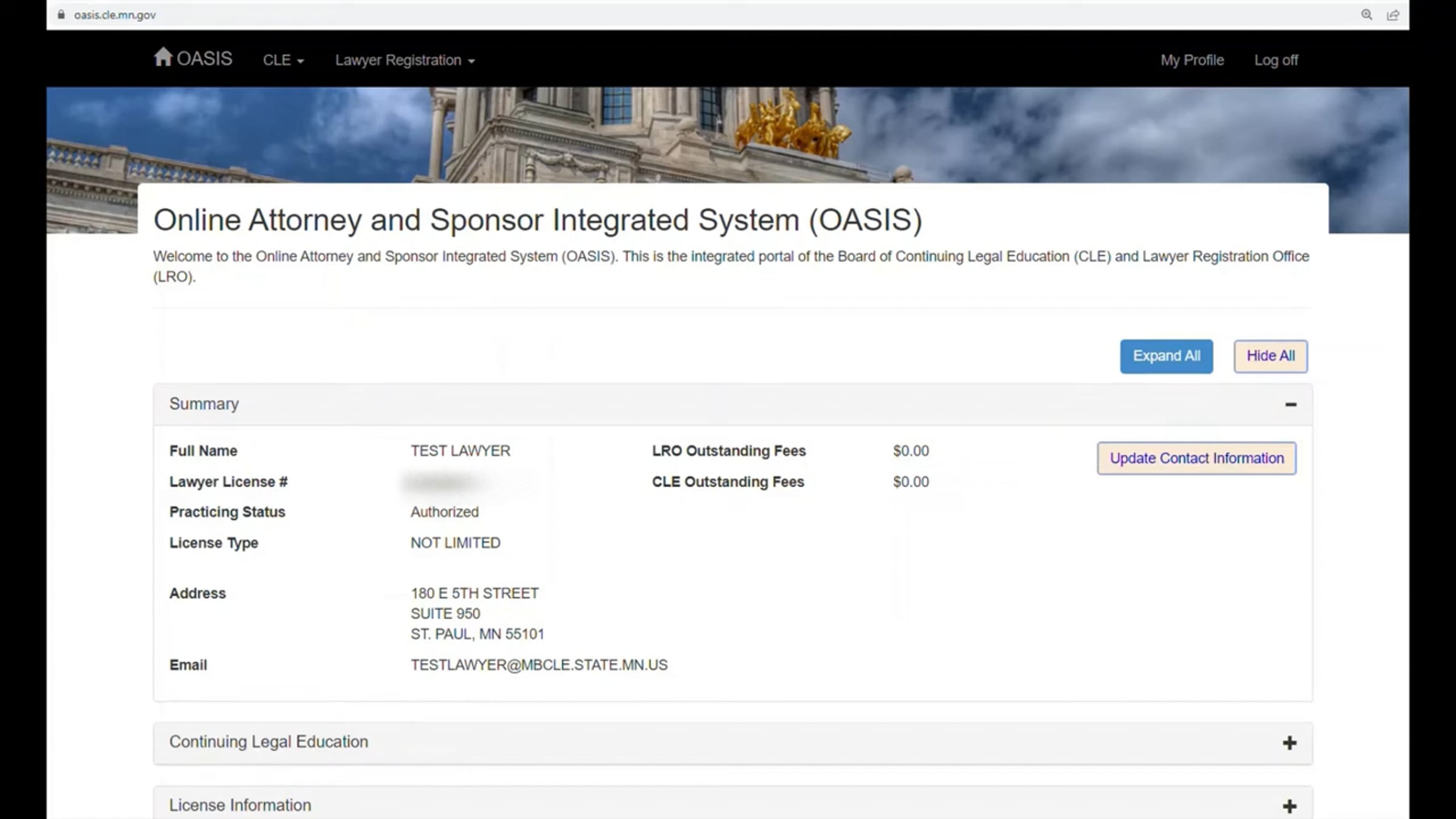Click the Summary panel header title
This screenshot has height=819, width=1456.
pyautogui.click(x=204, y=404)
